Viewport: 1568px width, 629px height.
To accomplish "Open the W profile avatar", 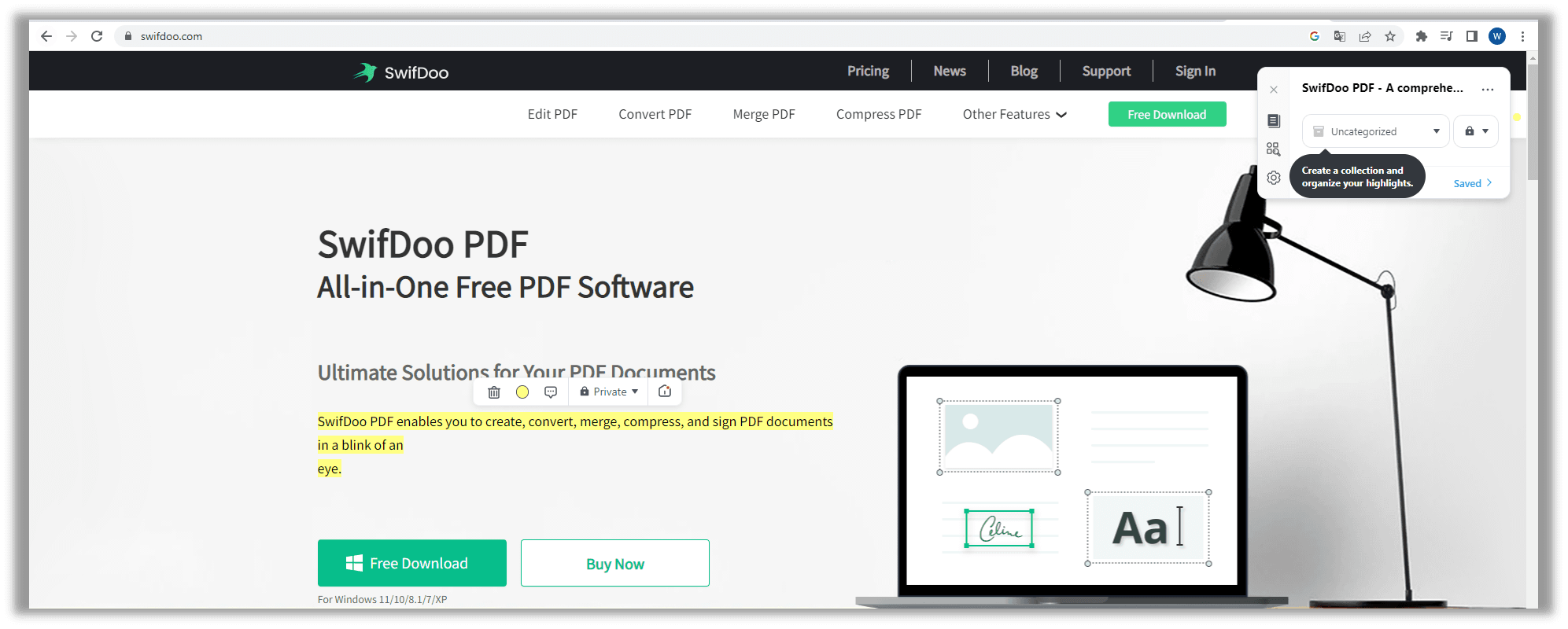I will [x=1497, y=36].
